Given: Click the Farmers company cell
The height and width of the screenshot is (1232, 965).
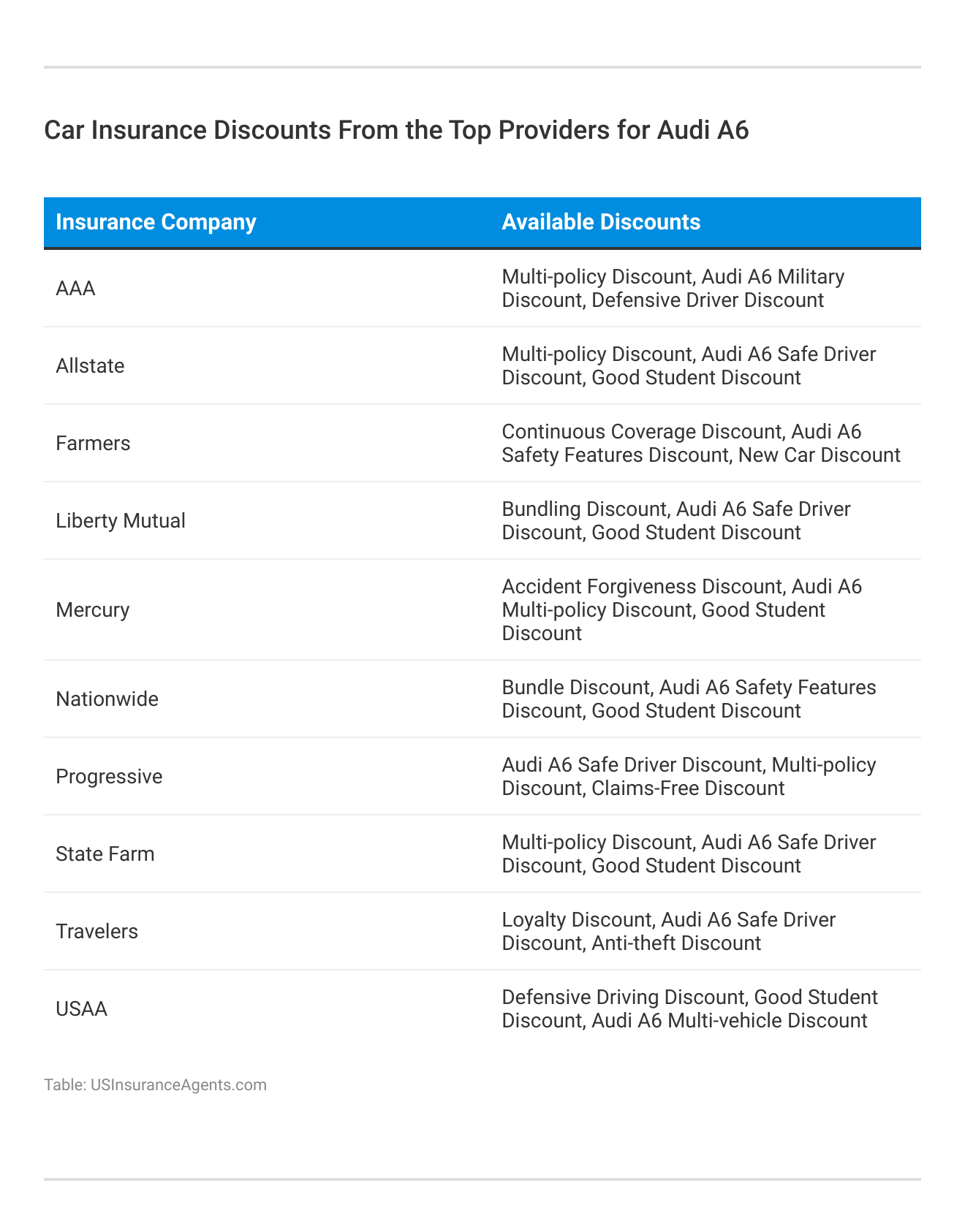Looking at the screenshot, I should coord(93,444).
